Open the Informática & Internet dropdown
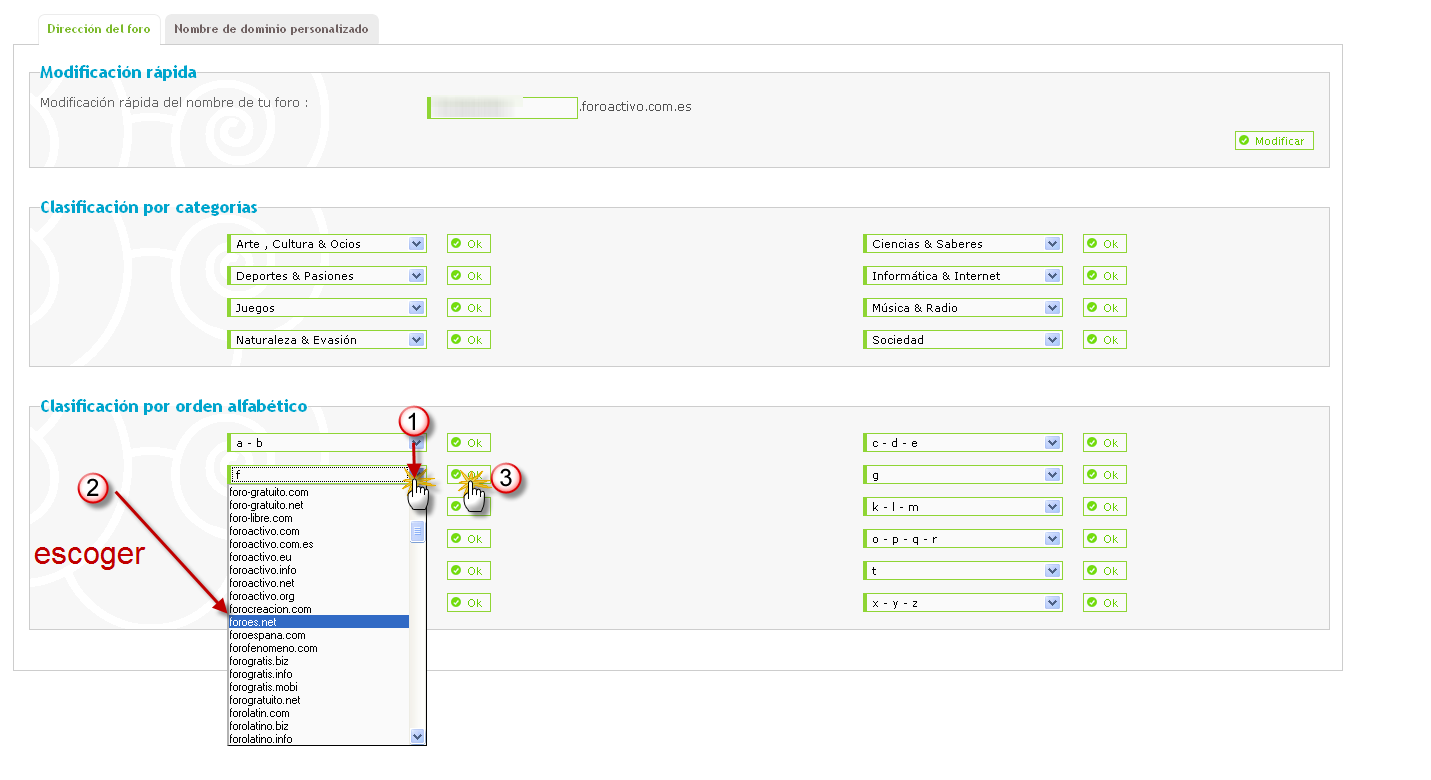The width and height of the screenshot is (1431, 780). [x=962, y=276]
